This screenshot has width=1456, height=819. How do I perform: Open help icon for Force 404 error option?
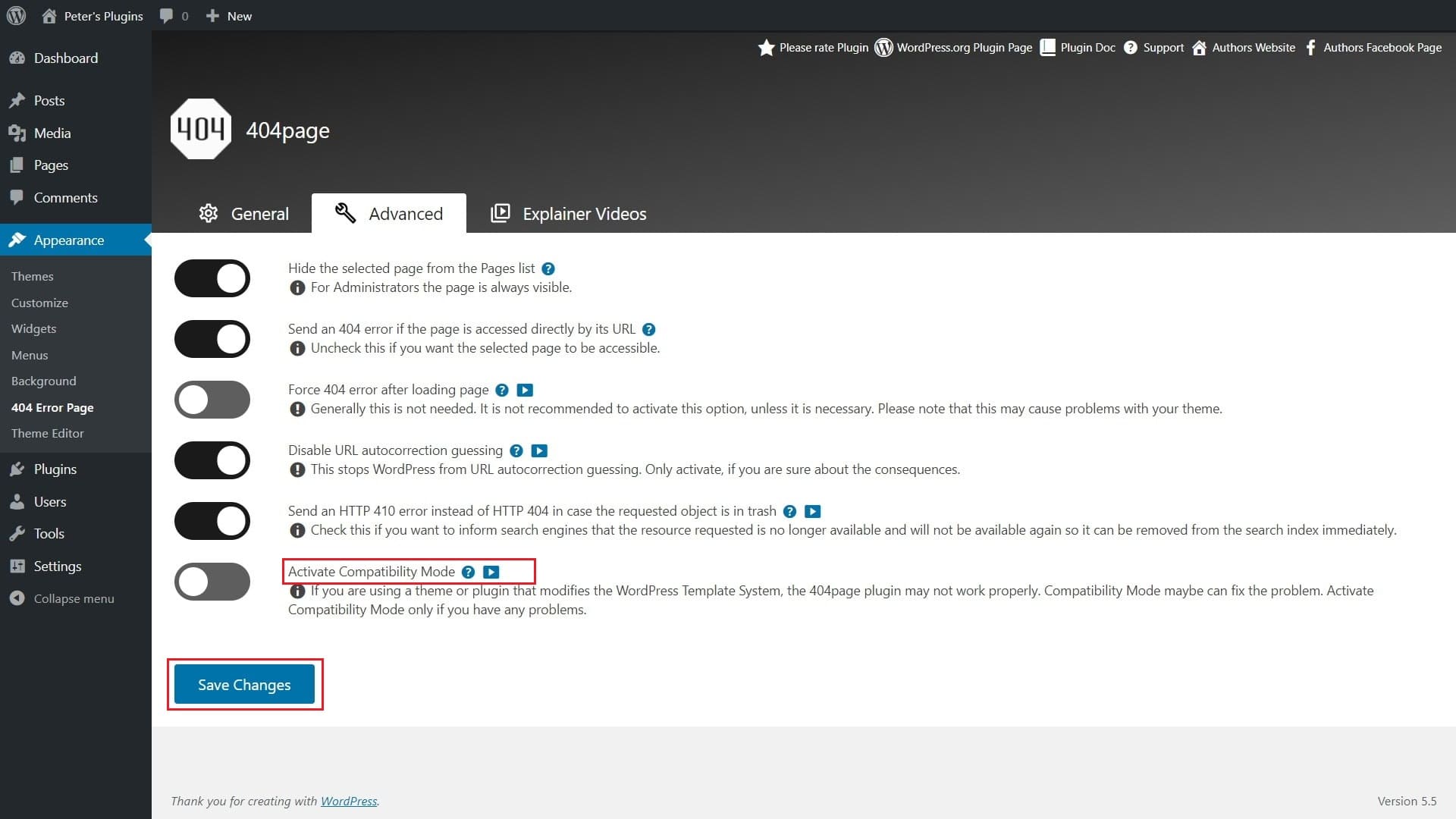(x=502, y=391)
